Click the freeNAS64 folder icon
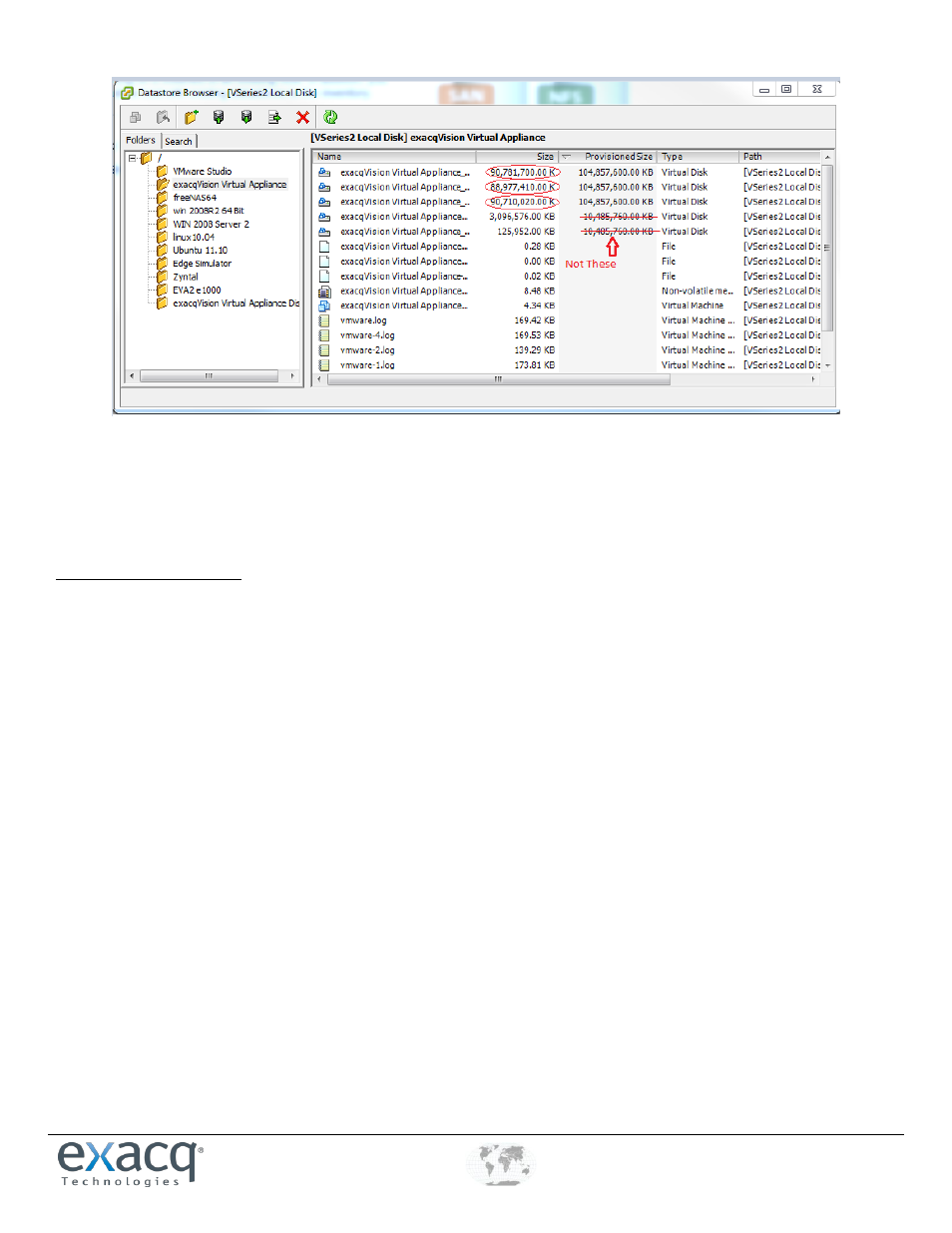The image size is (952, 1233). pyautogui.click(x=162, y=198)
